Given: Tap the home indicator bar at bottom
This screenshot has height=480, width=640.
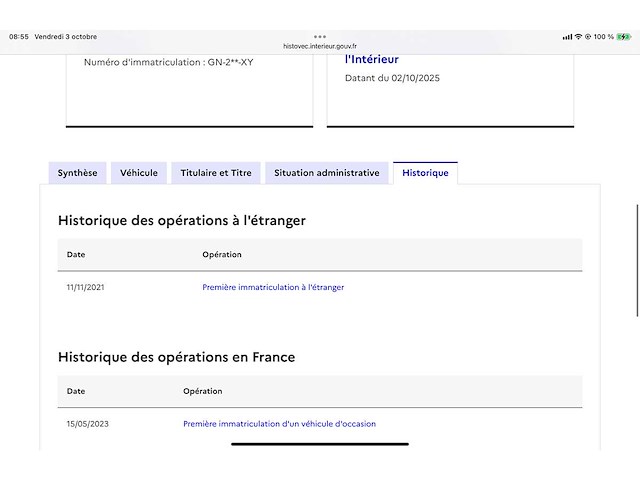Looking at the screenshot, I should click(x=320, y=443).
